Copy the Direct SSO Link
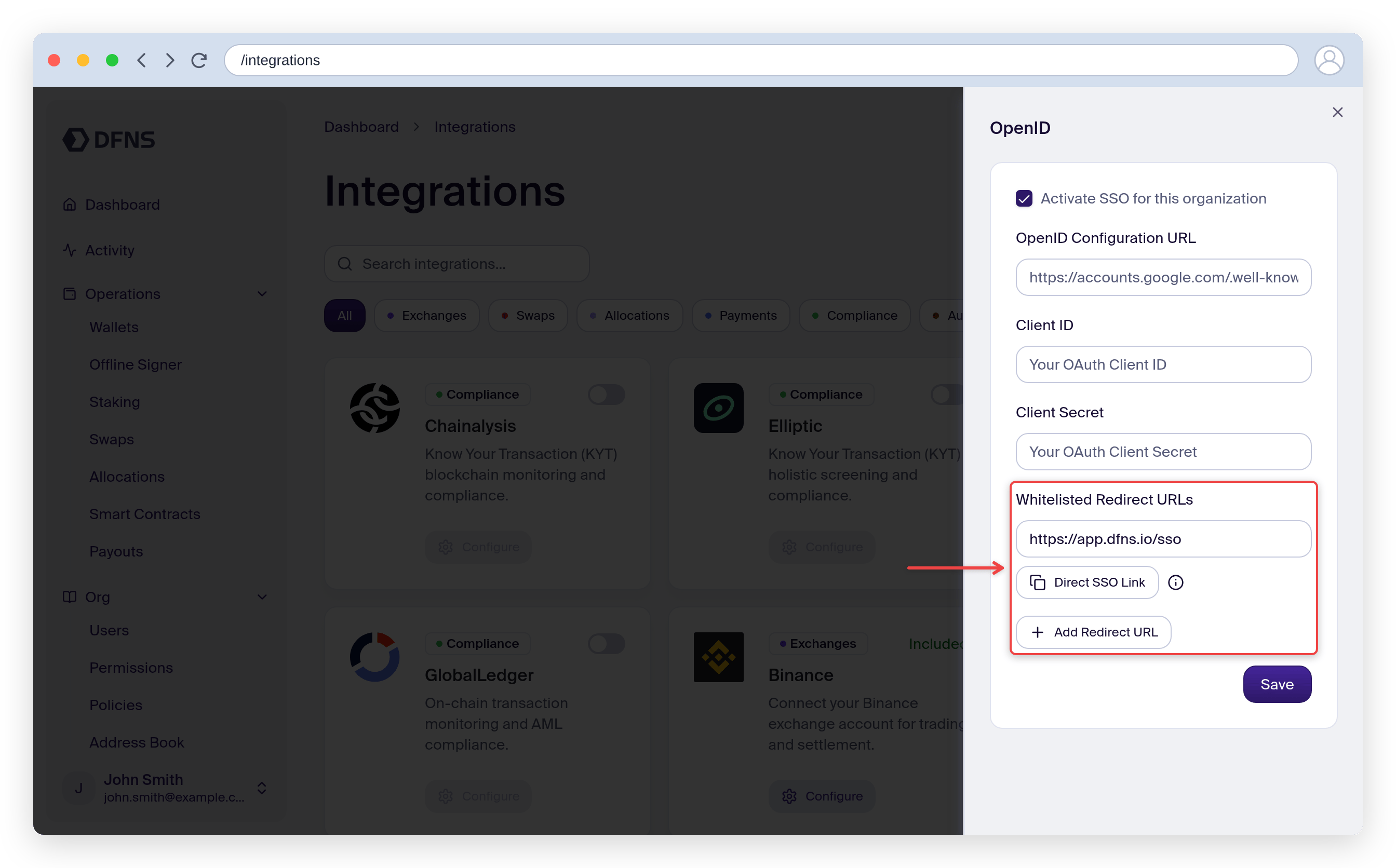The width and height of the screenshot is (1396, 868). (x=1087, y=582)
